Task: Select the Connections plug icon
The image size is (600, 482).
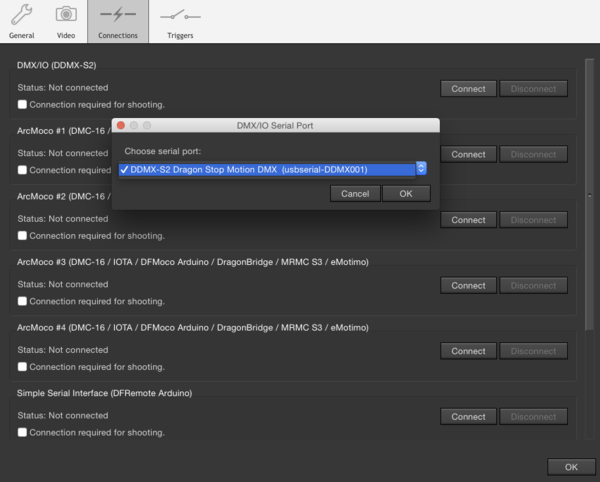Action: tap(118, 15)
